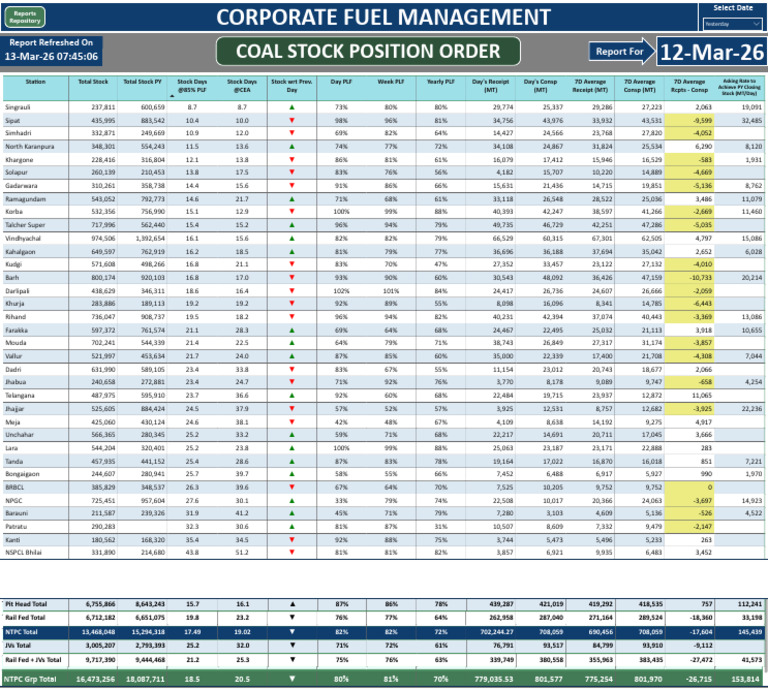Click the red down arrow in Barh row
Viewport: 768px width, 690px height.
coord(292,277)
